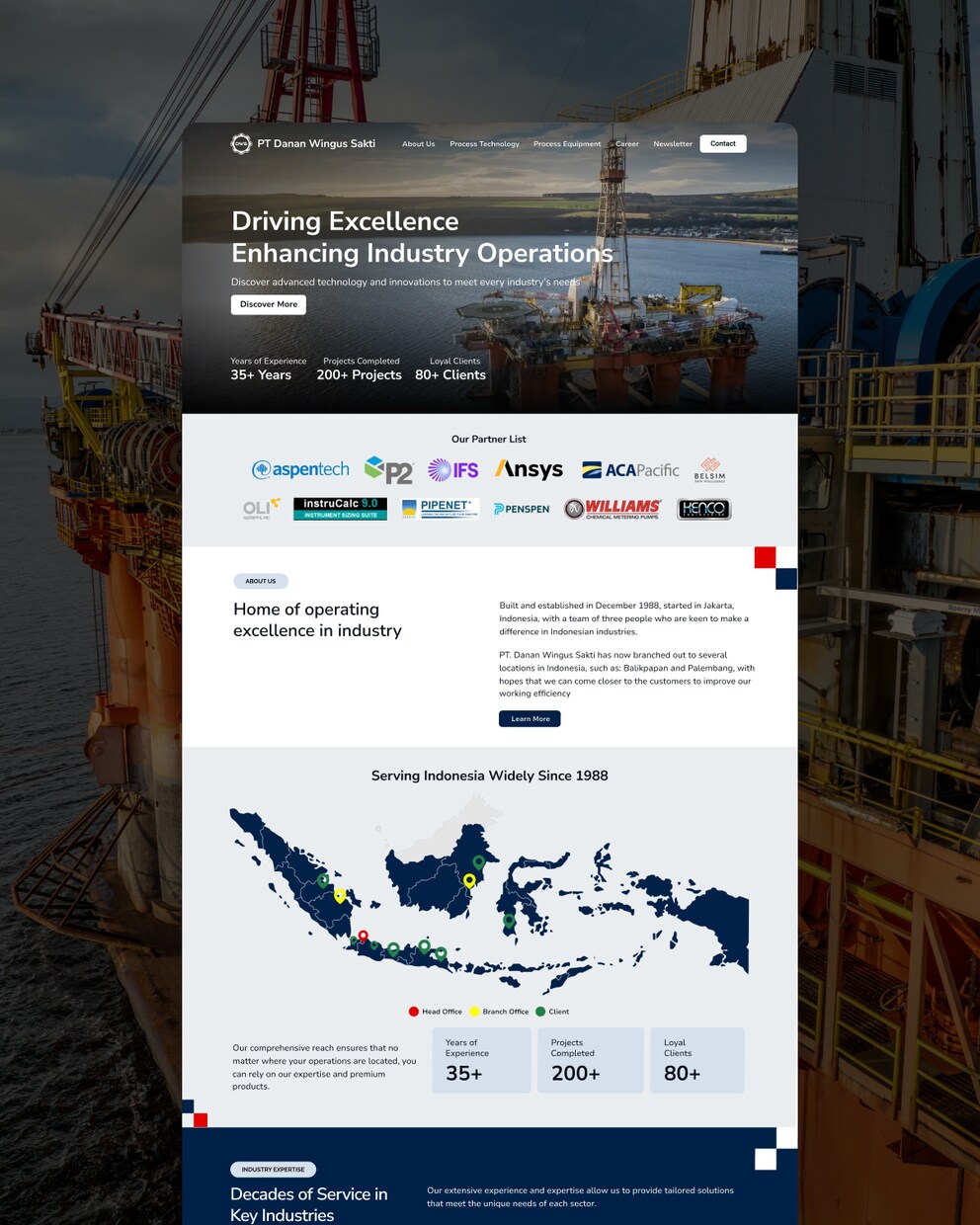Viewport: 980px width, 1225px height.
Task: Click the Belsim partner logo
Action: pyautogui.click(x=709, y=469)
